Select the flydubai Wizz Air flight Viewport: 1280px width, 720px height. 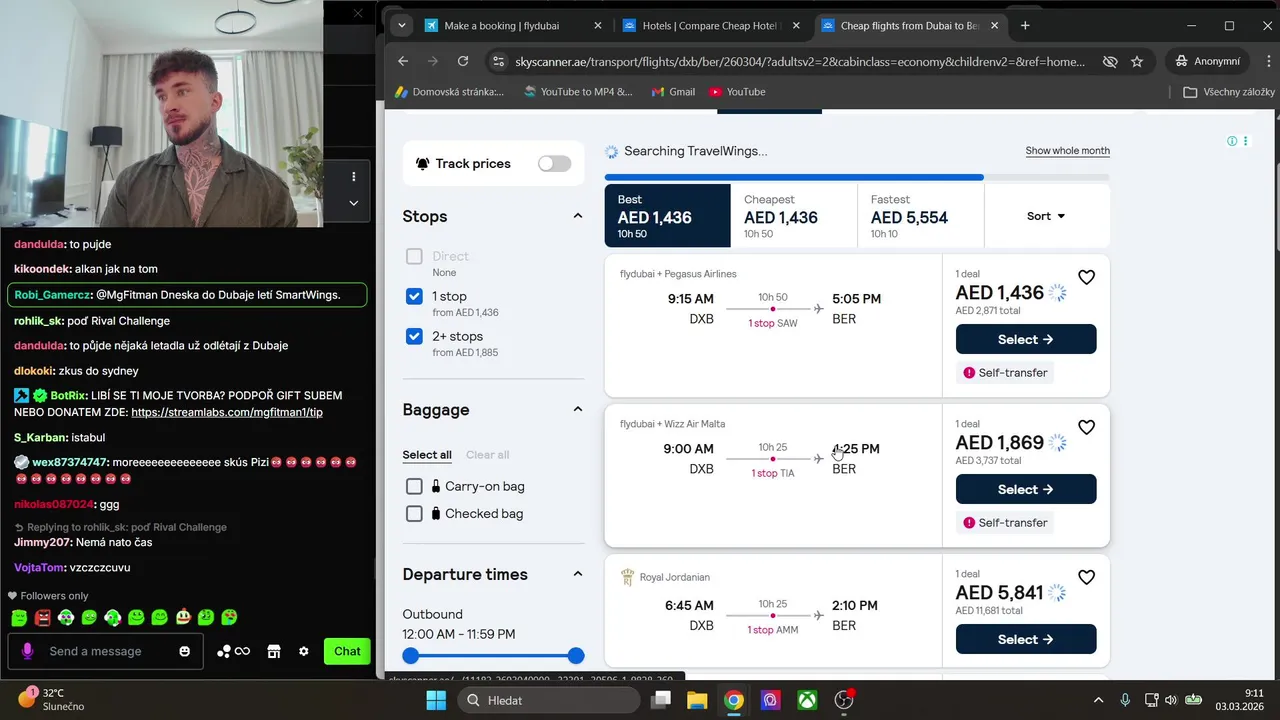pos(1026,489)
